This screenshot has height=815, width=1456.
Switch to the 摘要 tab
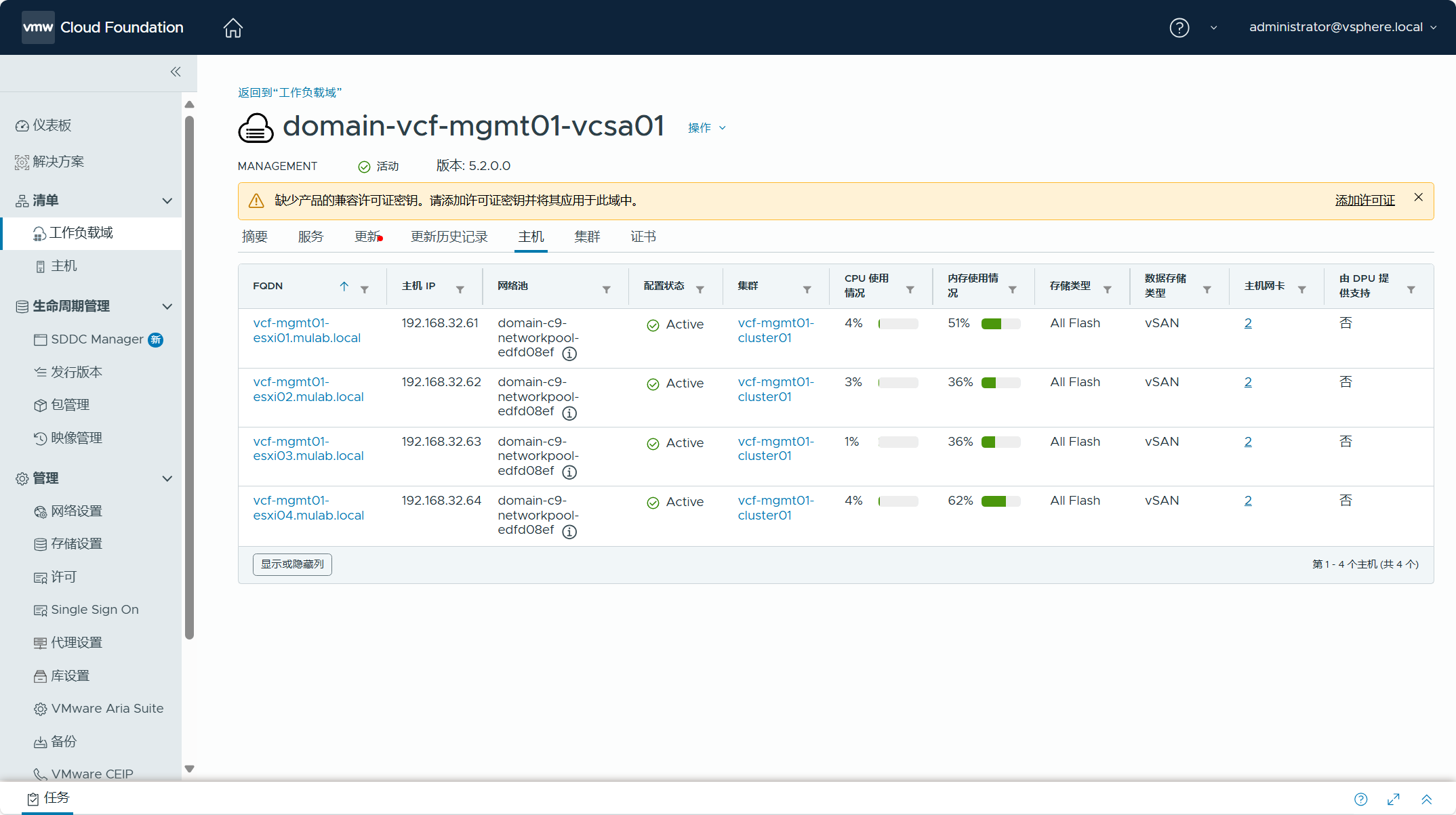(x=255, y=236)
